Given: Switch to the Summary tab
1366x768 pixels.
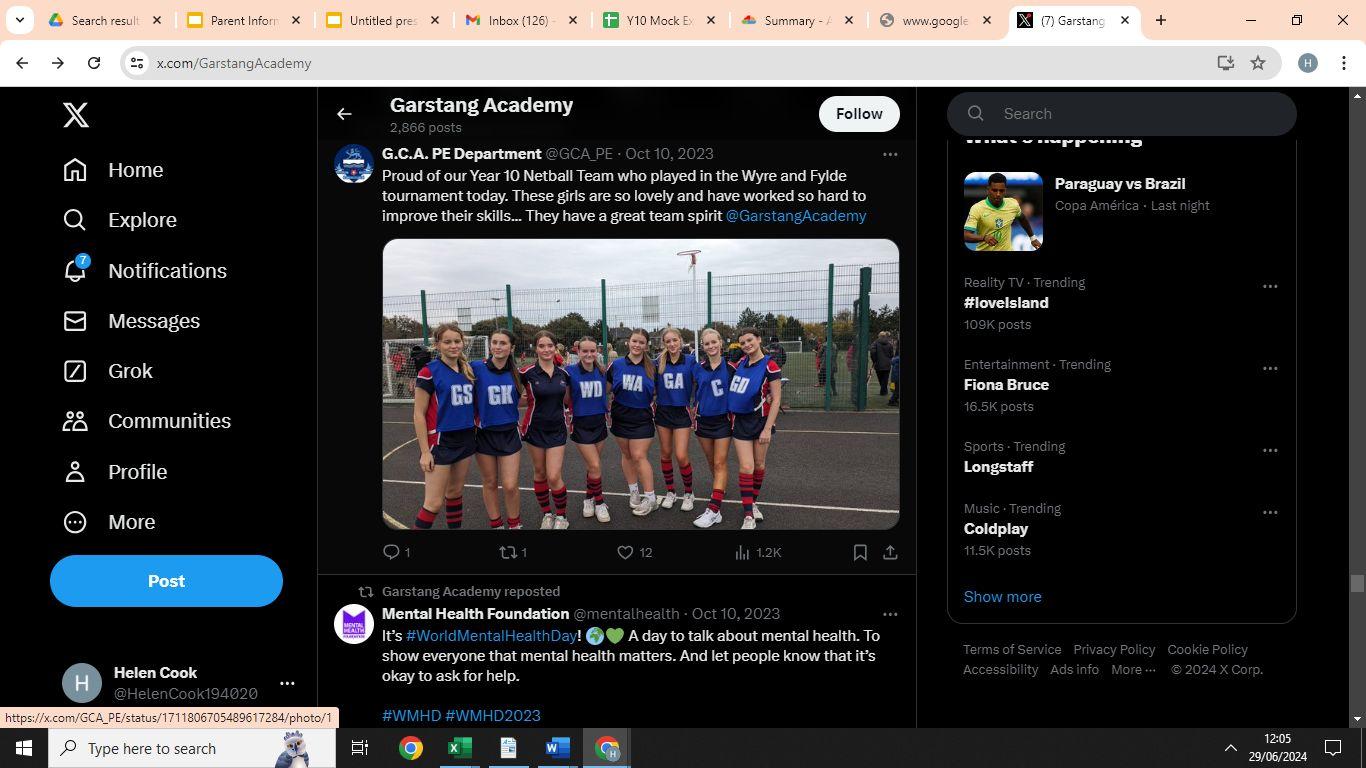Looking at the screenshot, I should click(799, 20).
